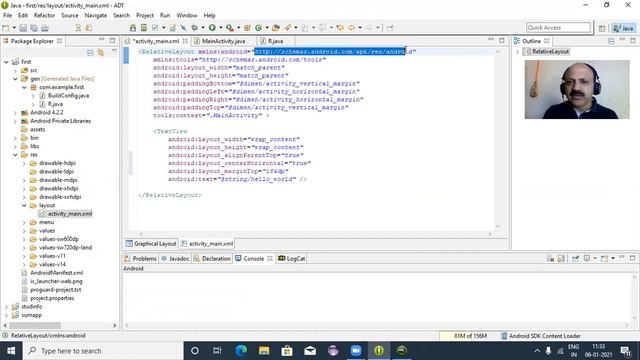Minimize the Package Explorer panel
Screen dimensions: 640x360
tap(102, 40)
